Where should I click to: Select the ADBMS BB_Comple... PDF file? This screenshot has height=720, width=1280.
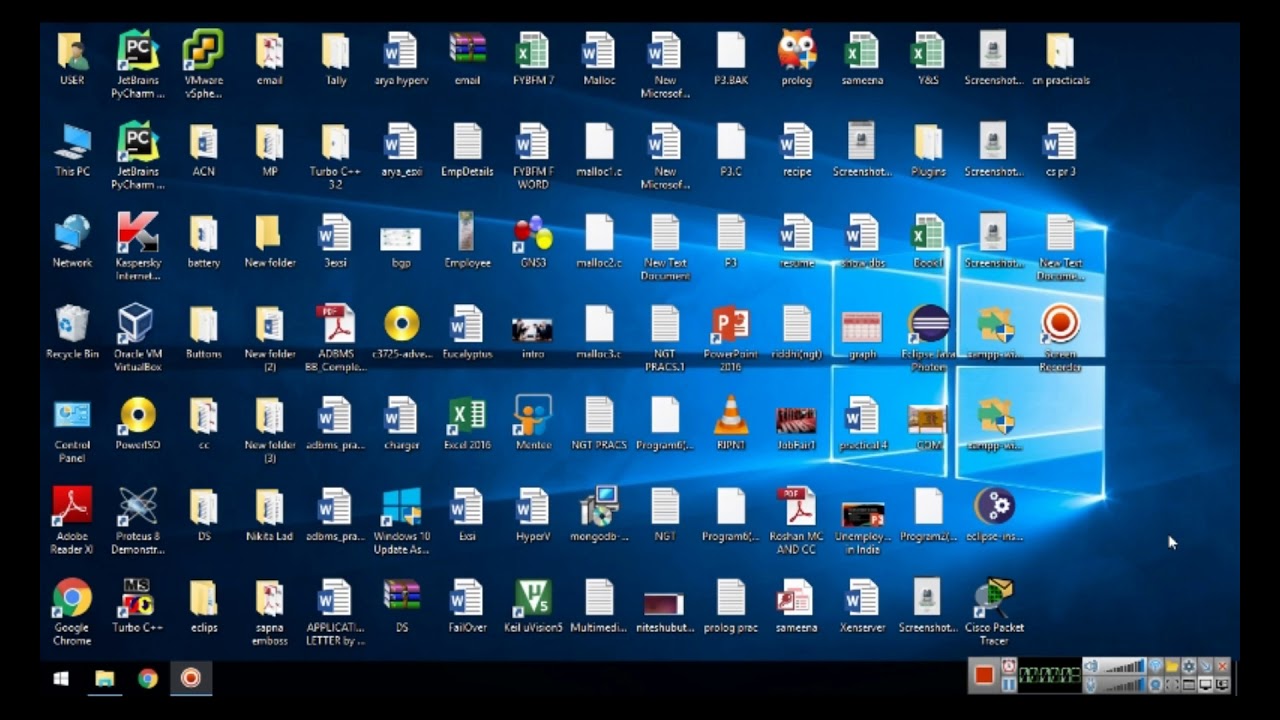coord(335,336)
